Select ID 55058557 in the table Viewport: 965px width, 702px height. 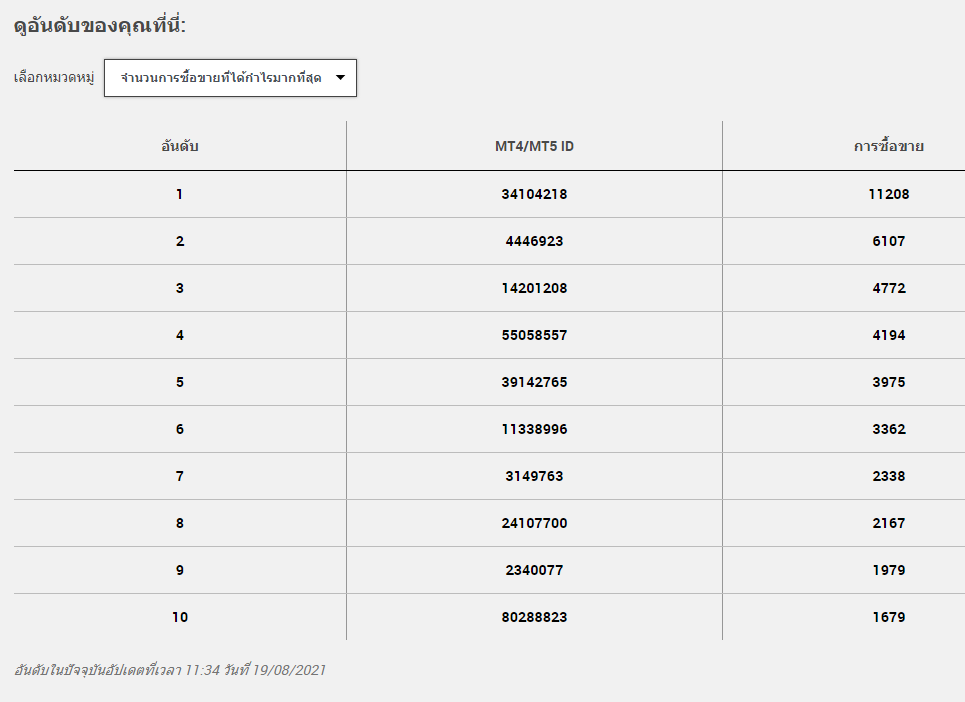[534, 335]
